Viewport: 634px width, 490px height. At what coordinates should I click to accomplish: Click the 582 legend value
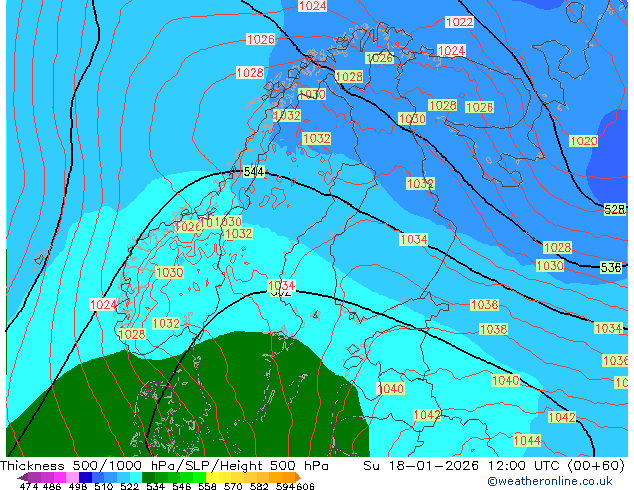click(x=259, y=486)
